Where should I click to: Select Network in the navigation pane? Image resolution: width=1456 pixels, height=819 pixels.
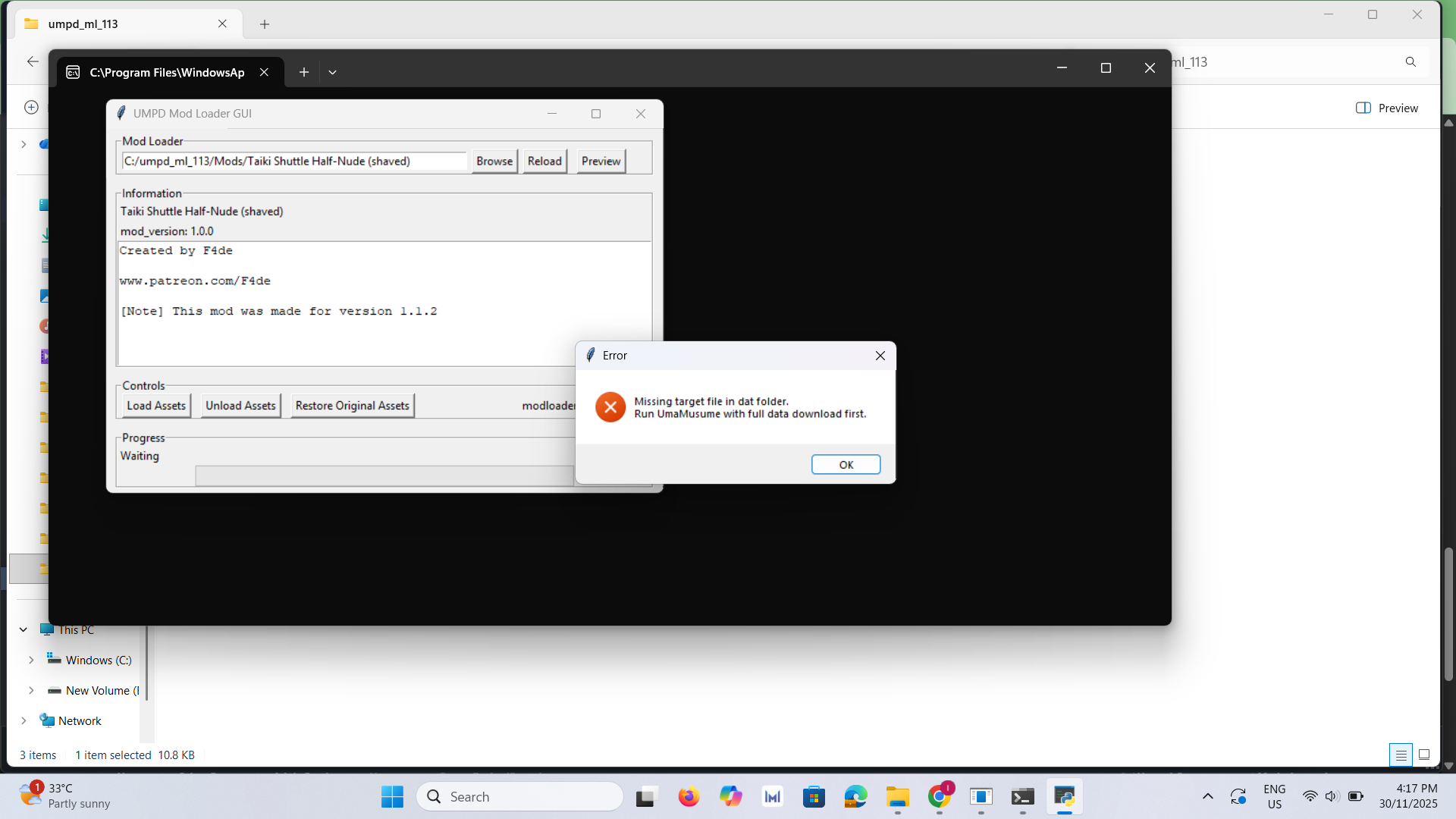click(x=71, y=721)
